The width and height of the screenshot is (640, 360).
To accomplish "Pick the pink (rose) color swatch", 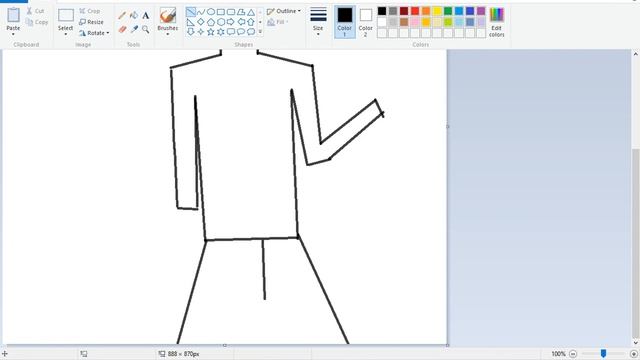I will point(415,22).
